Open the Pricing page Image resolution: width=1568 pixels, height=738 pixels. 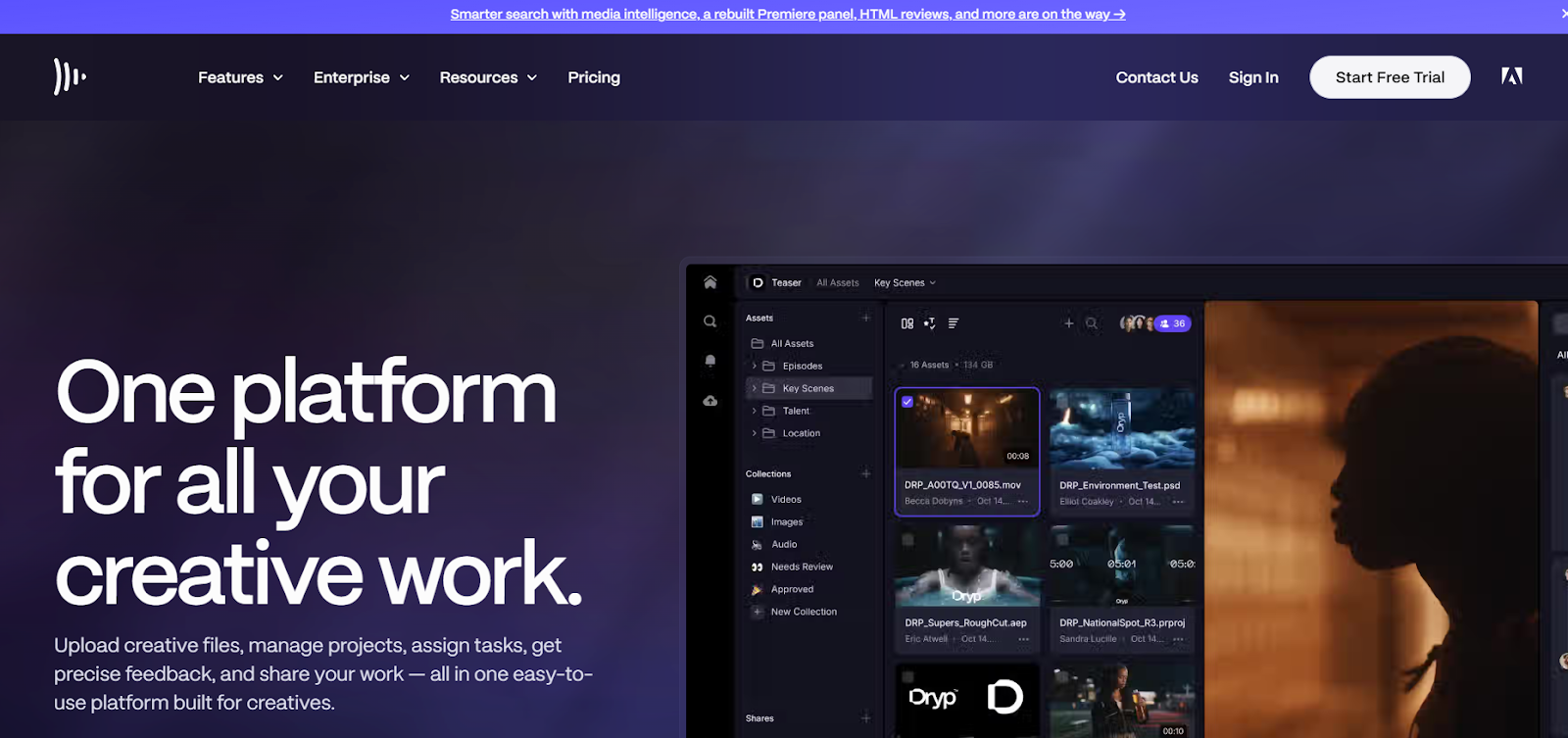tap(594, 77)
